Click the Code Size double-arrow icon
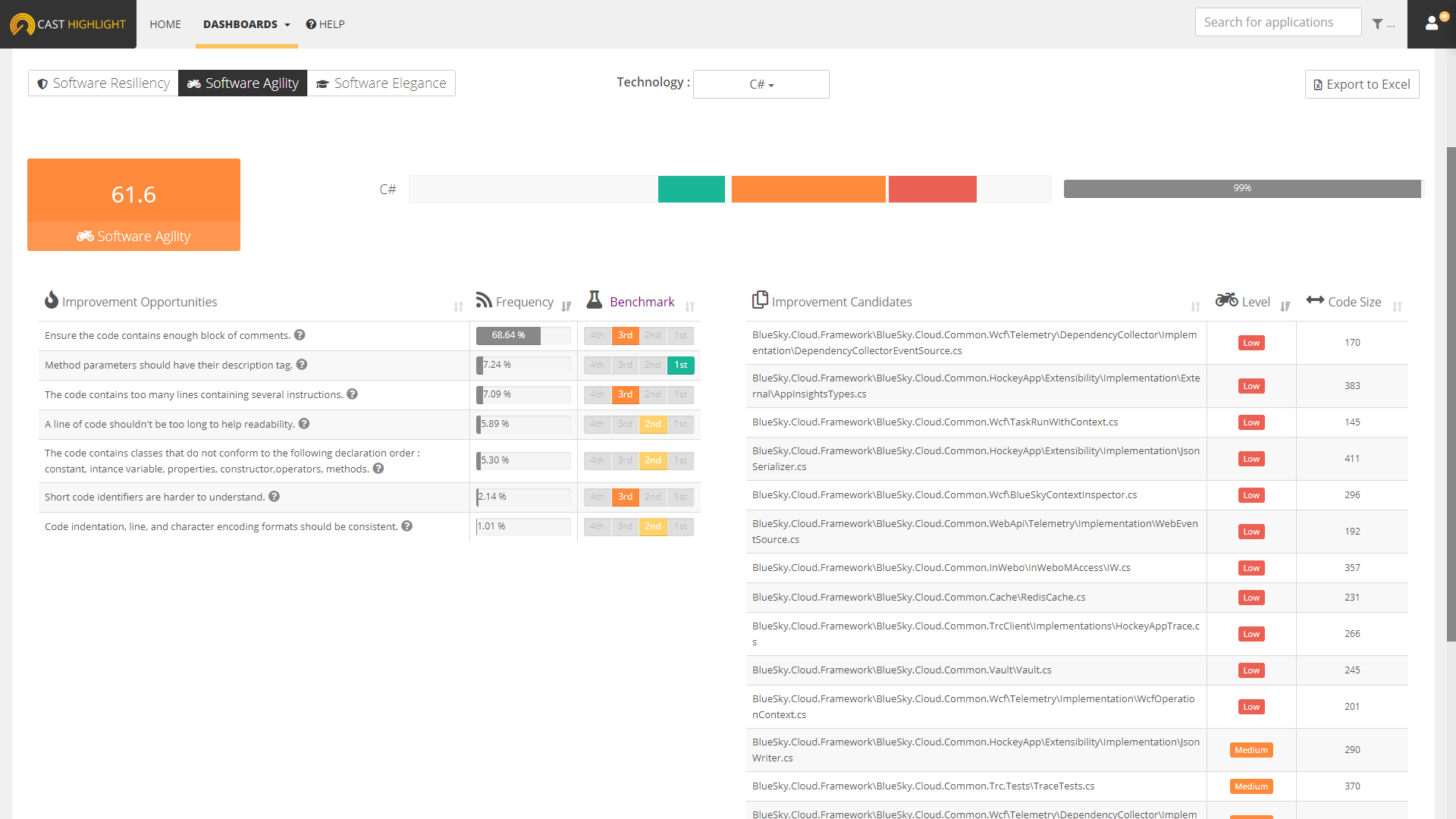Image resolution: width=1456 pixels, height=819 pixels. (1315, 300)
